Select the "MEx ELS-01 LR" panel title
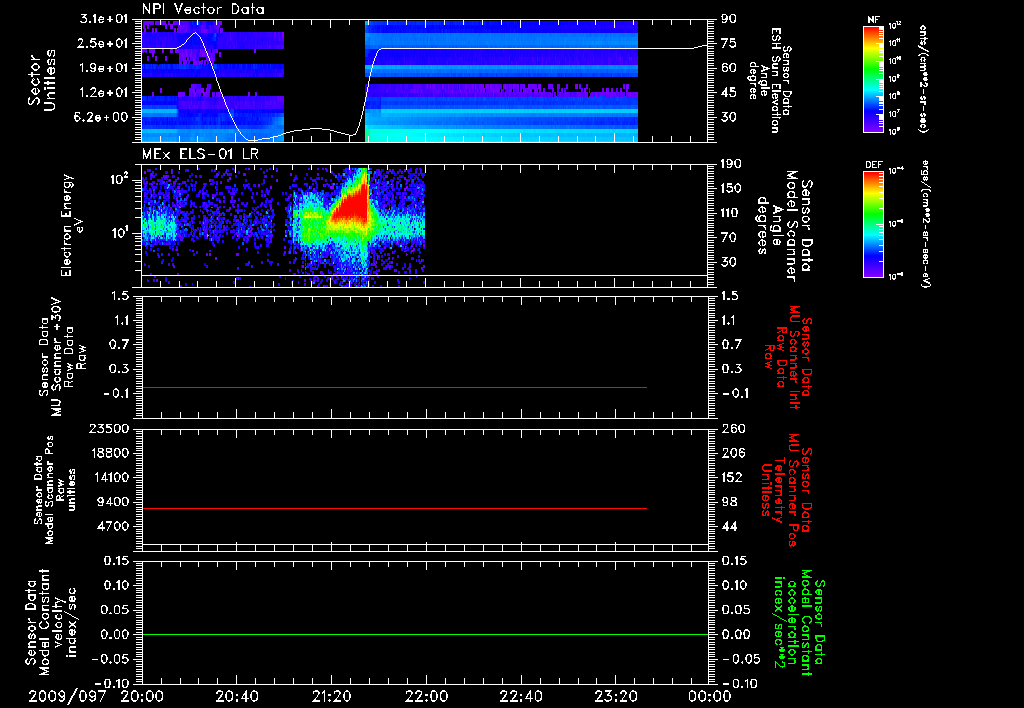1024x708 pixels. pos(200,155)
